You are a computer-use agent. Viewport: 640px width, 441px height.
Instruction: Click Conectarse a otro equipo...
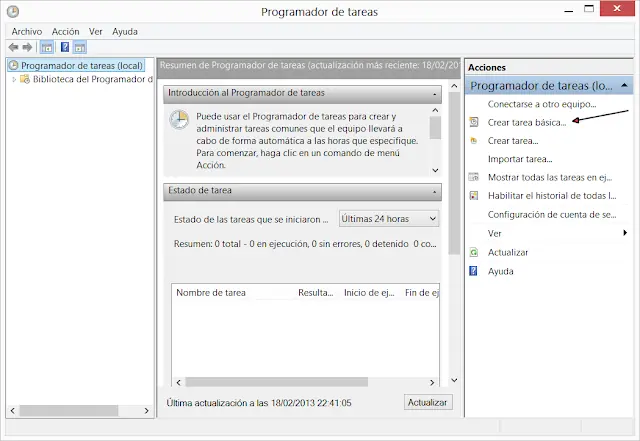[542, 104]
